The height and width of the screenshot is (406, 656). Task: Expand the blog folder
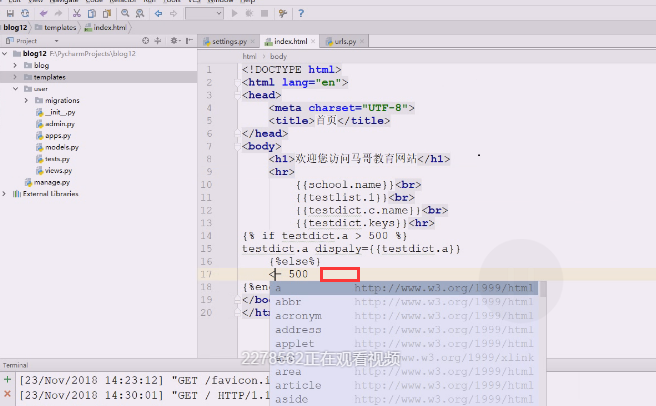click(x=15, y=65)
